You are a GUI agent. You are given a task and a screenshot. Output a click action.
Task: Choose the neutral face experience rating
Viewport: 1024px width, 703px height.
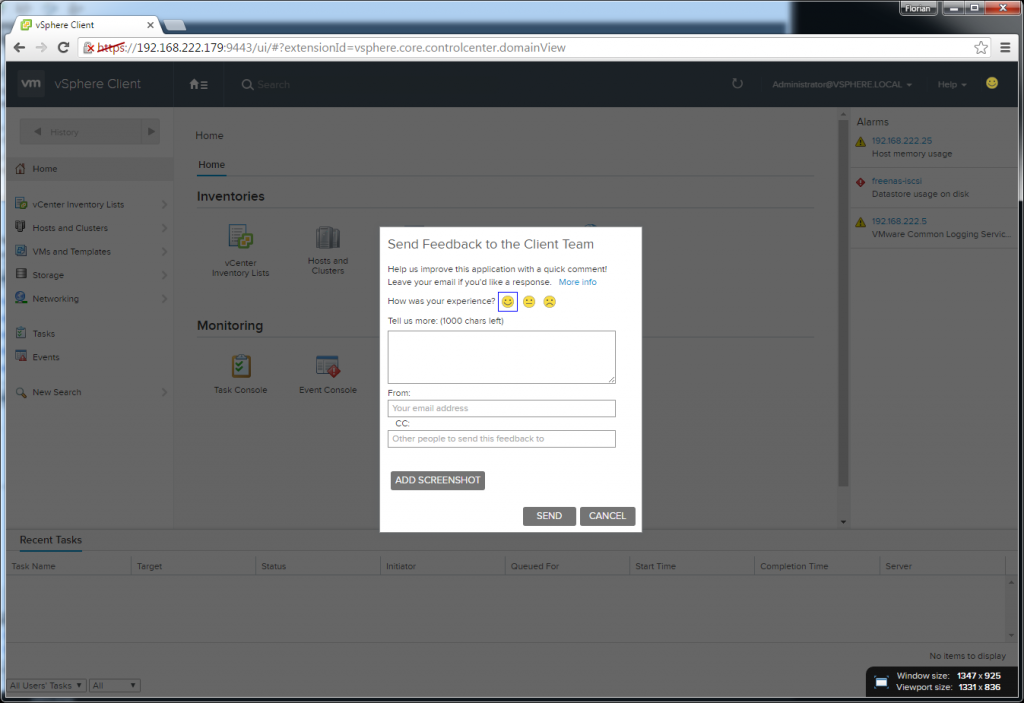(x=528, y=301)
